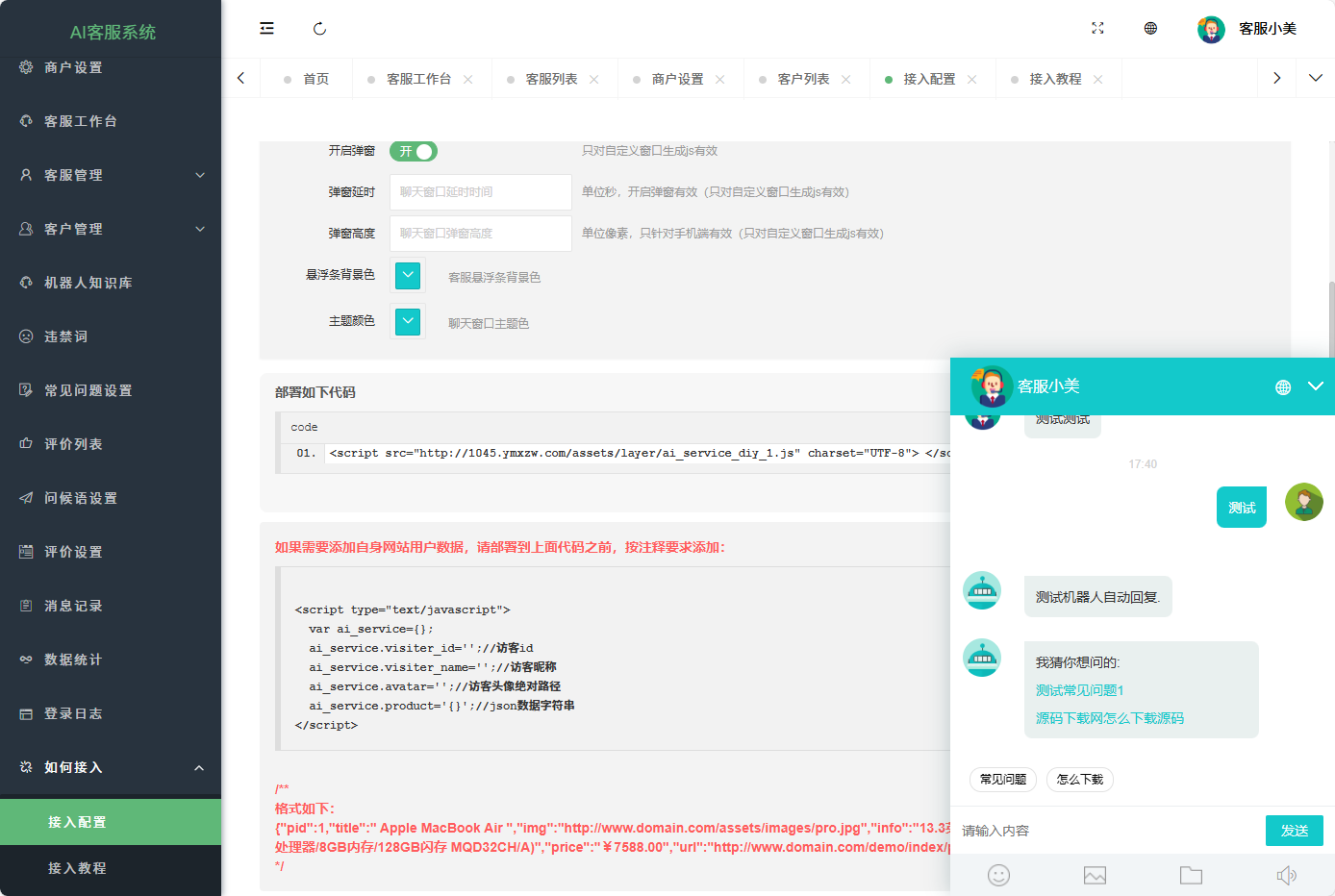This screenshot has width=1335, height=896.
Task: Open the 悬浮条背景色 color picker
Action: tap(408, 276)
